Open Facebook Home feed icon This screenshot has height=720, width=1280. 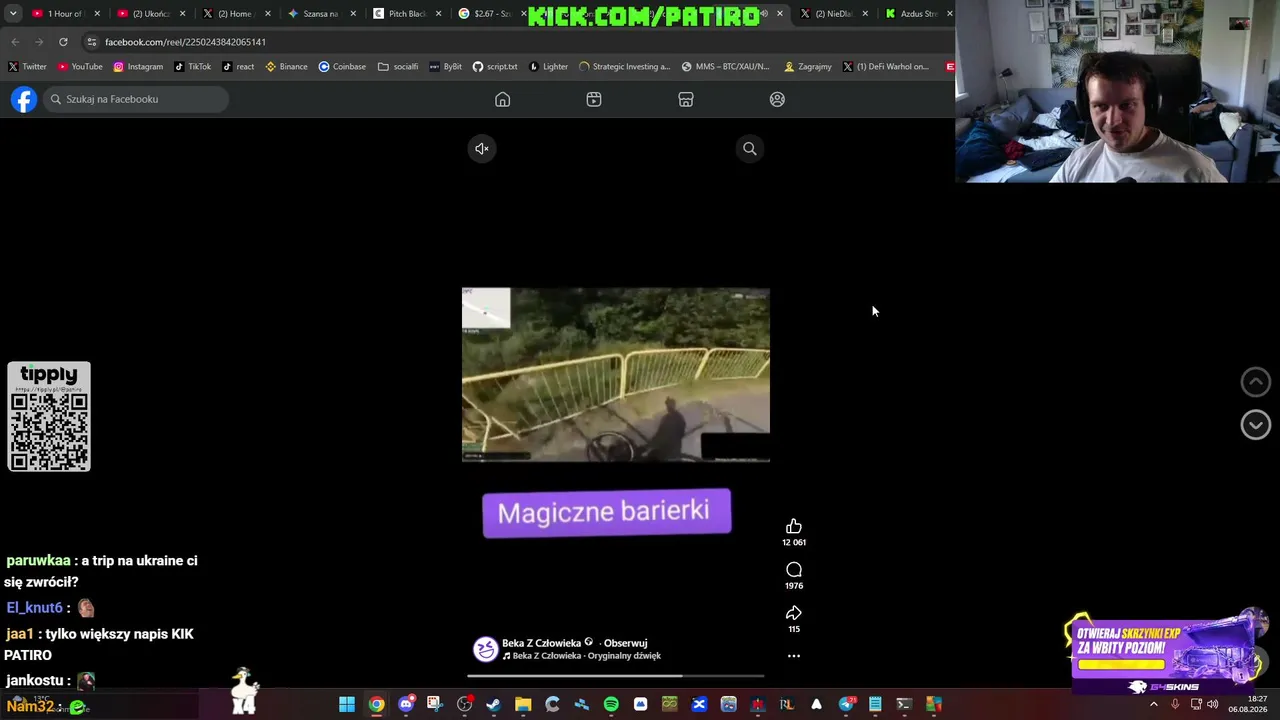(x=502, y=99)
